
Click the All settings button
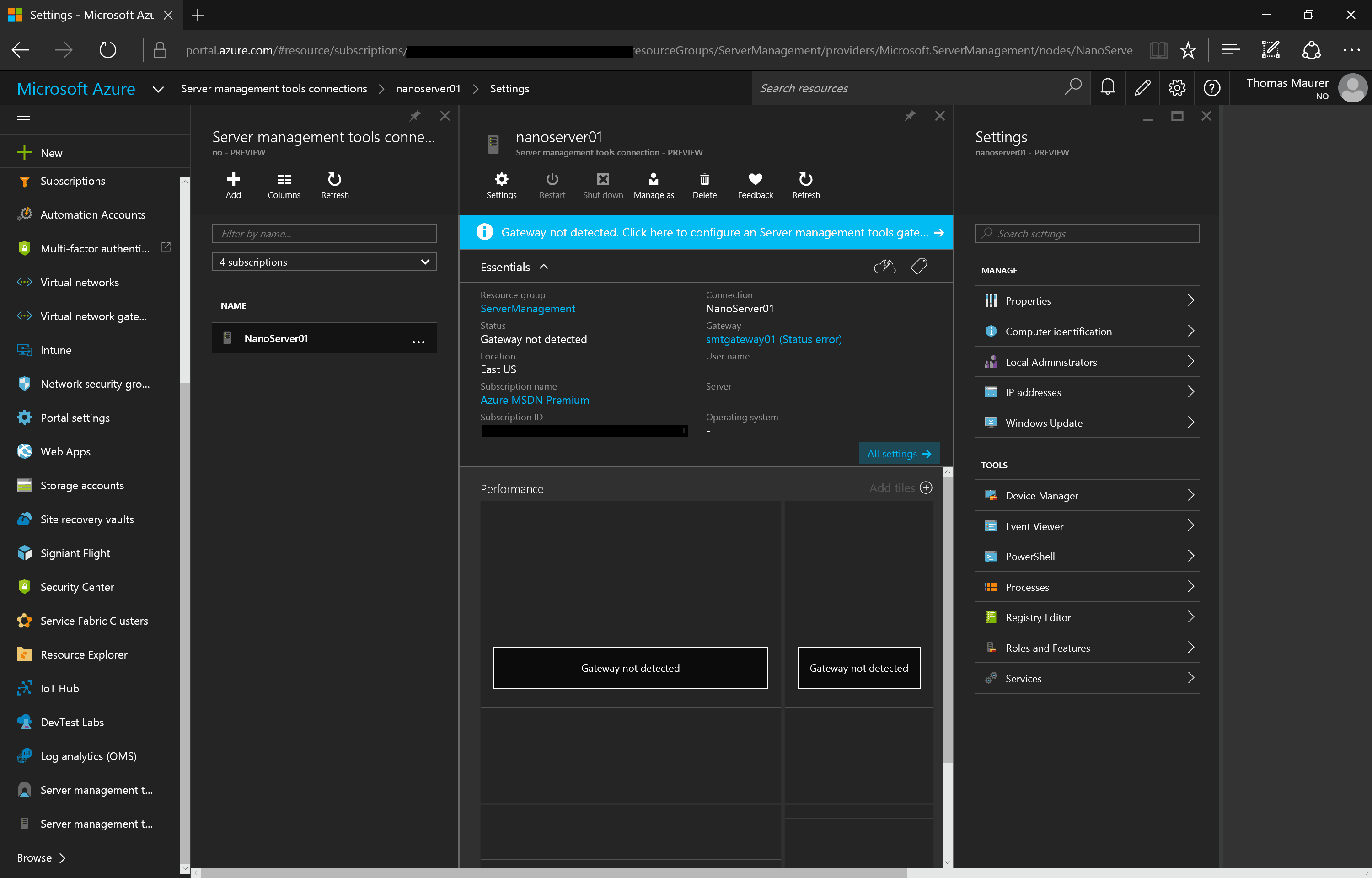898,453
